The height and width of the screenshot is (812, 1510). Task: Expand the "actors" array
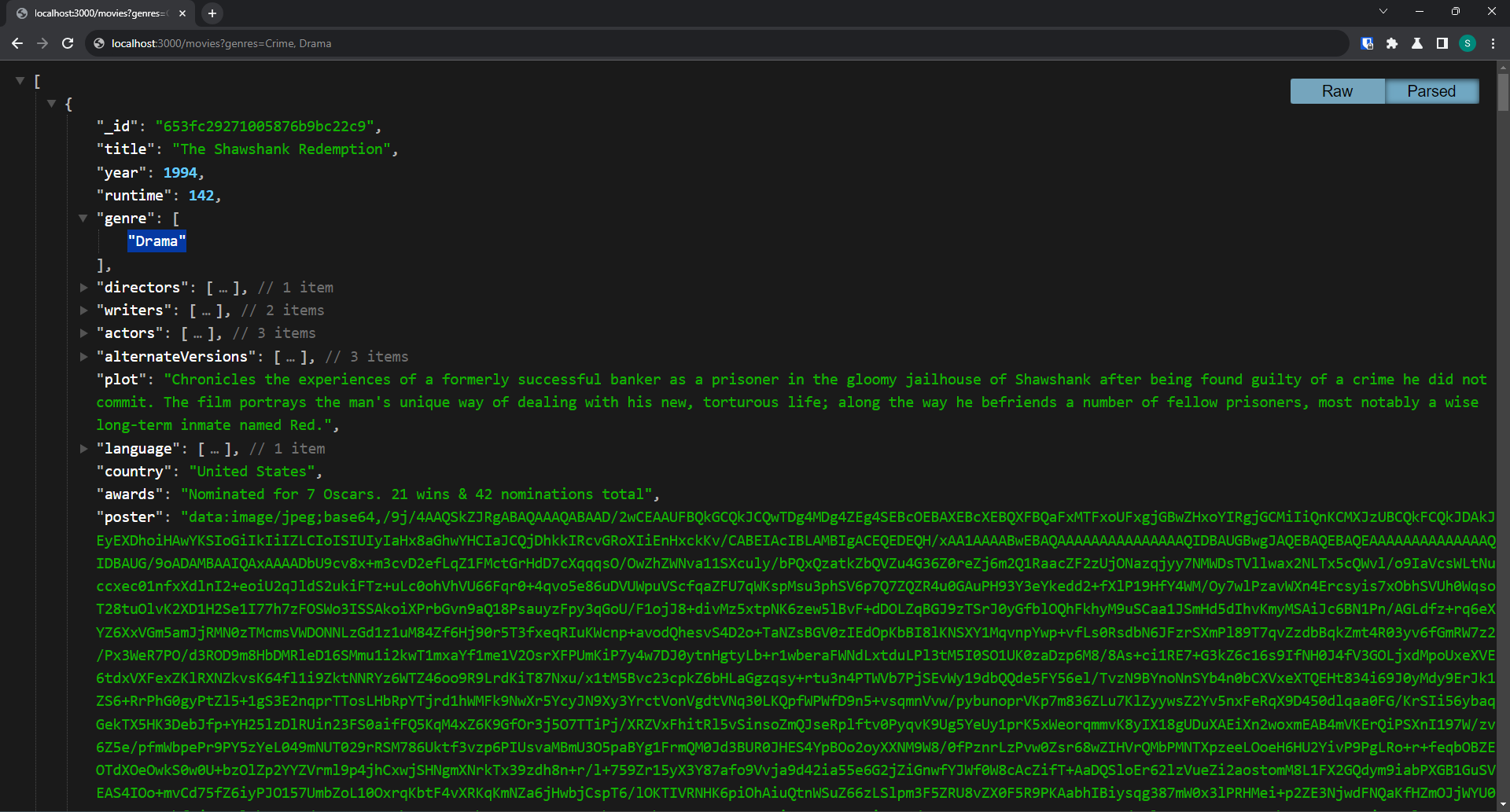point(83,333)
